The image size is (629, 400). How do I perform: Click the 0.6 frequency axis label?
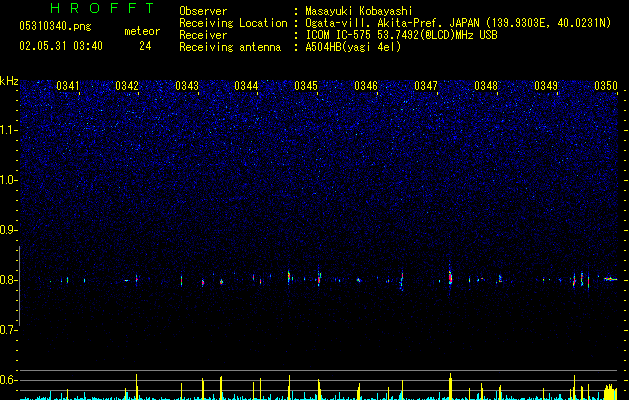(x=8, y=380)
